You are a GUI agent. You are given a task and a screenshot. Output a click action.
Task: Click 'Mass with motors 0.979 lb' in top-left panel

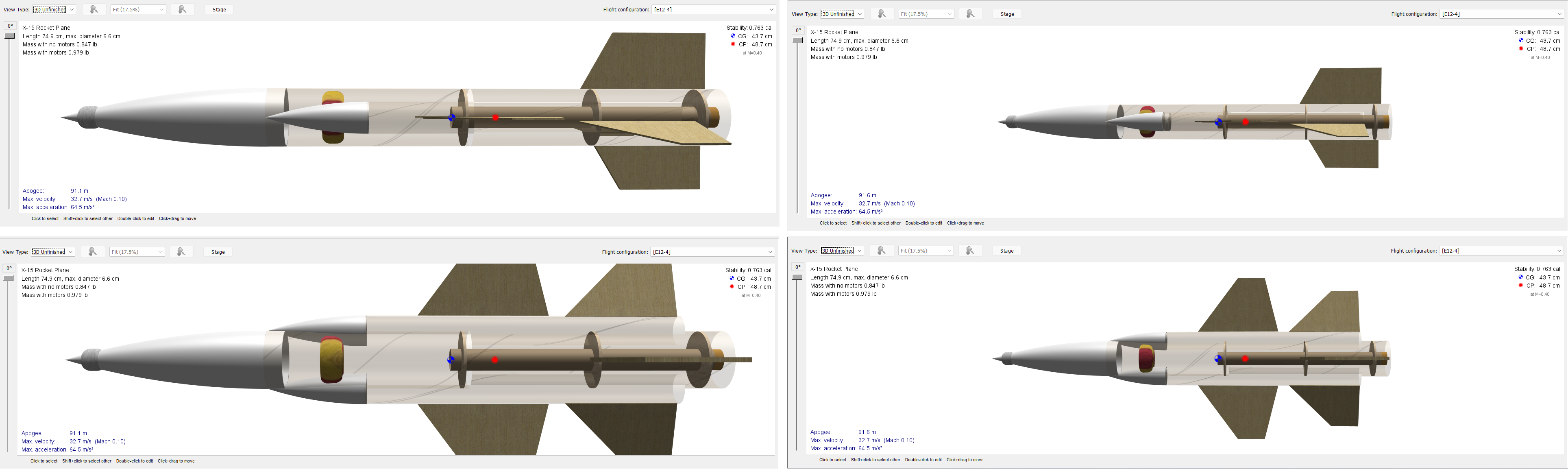[56, 52]
